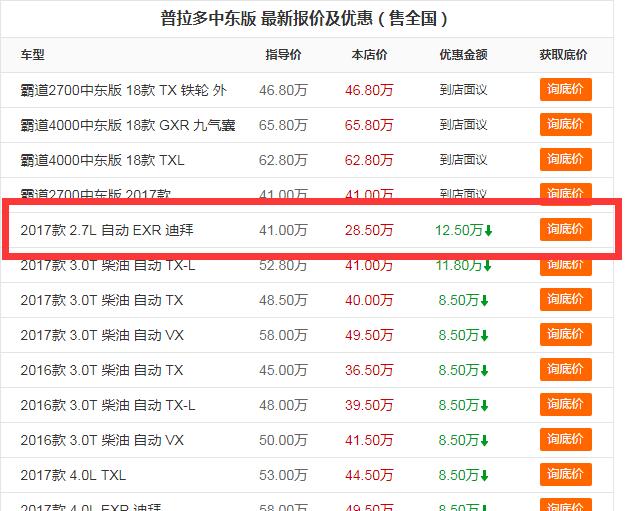Screen dimensions: 634x511
Task: Click 到店面议 in 霸道2700 18款 TX row
Action: click(463, 90)
